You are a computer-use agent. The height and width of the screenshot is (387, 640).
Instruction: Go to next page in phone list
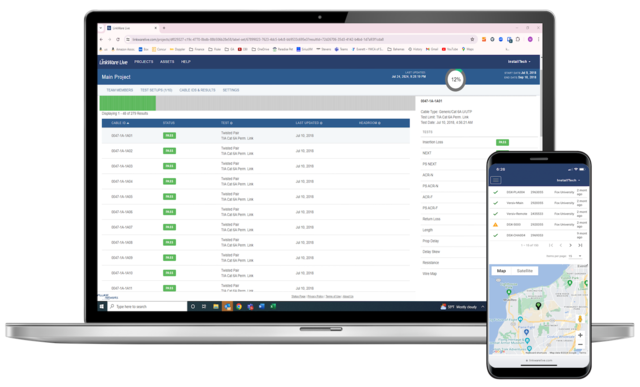[570, 245]
